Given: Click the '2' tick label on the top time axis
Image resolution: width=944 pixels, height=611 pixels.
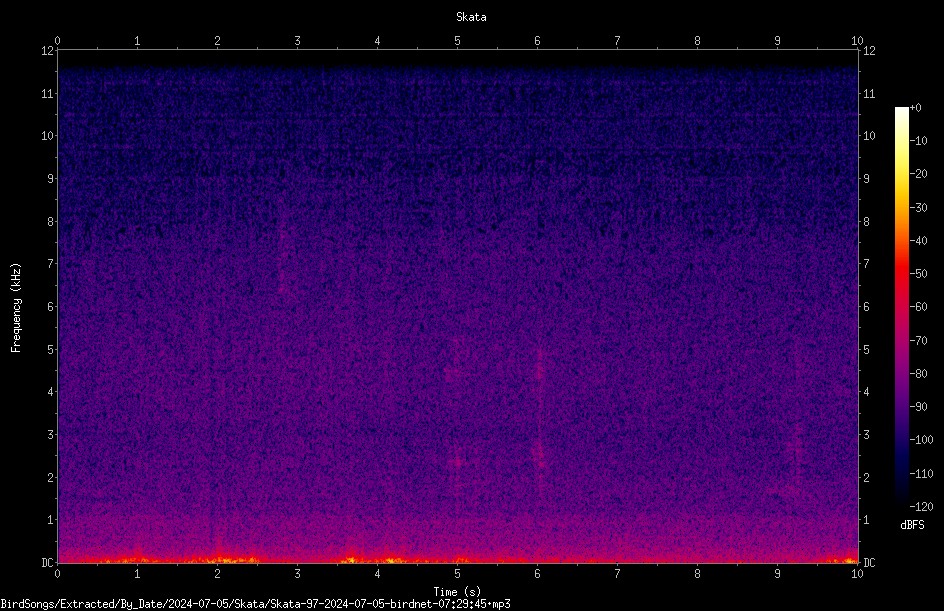Looking at the screenshot, I should (217, 40).
